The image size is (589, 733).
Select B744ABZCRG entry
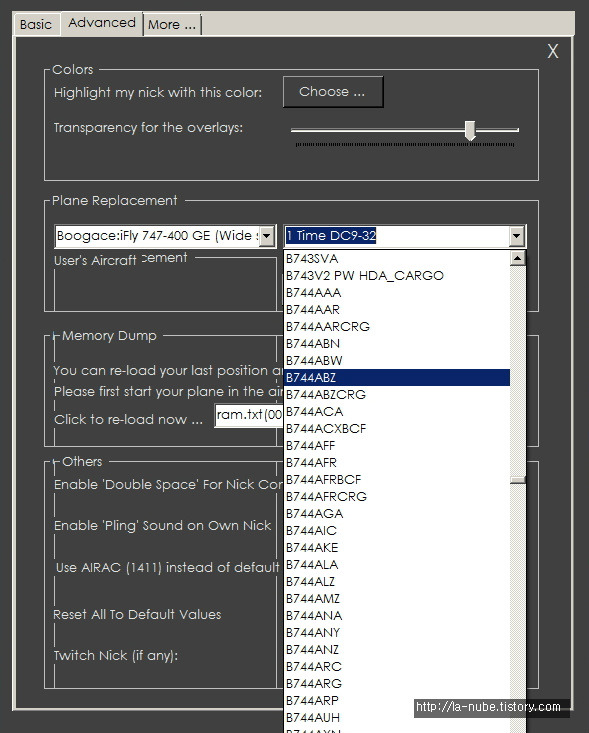396,395
